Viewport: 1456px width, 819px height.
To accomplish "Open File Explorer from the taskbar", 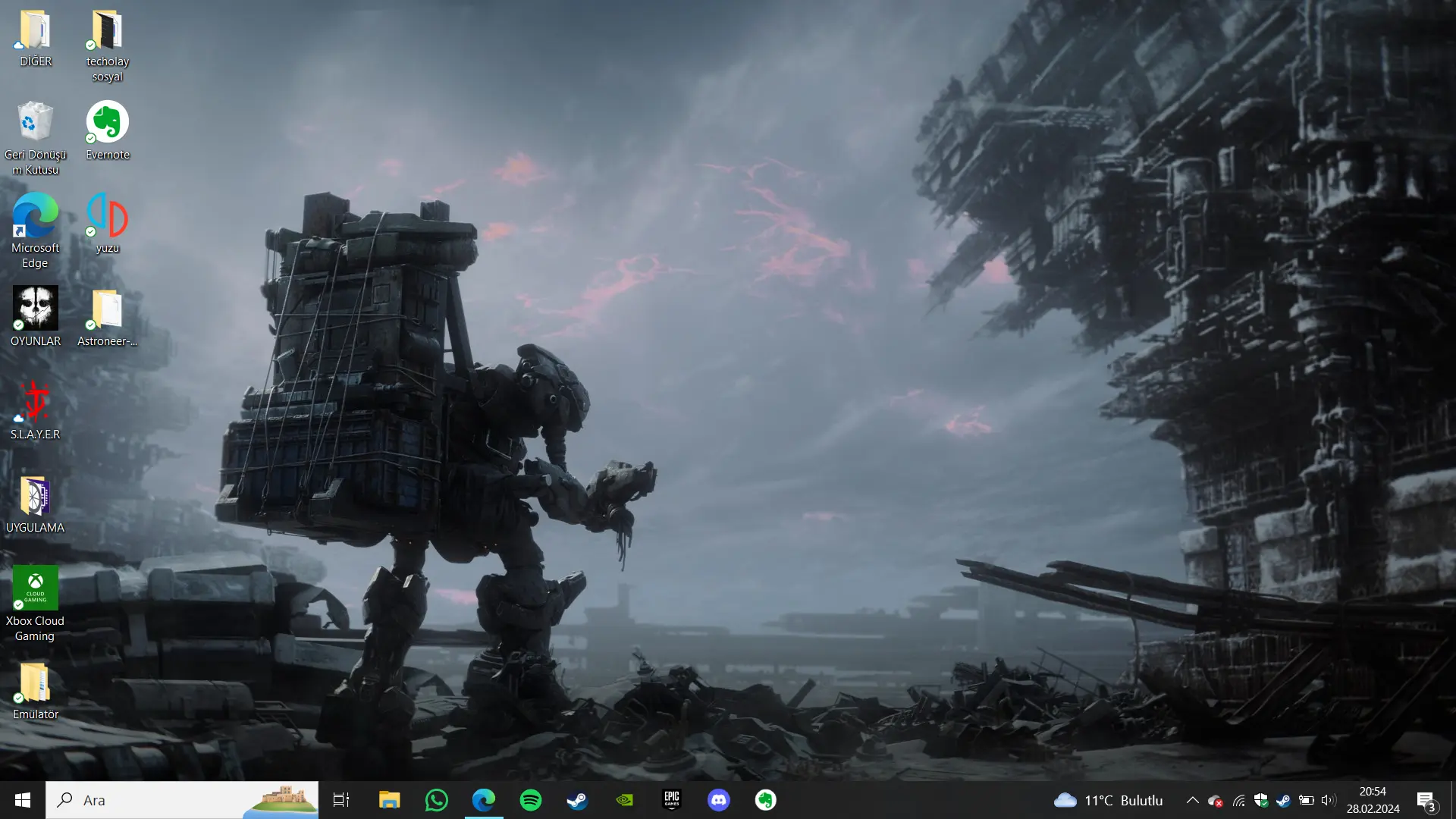I will (x=390, y=800).
